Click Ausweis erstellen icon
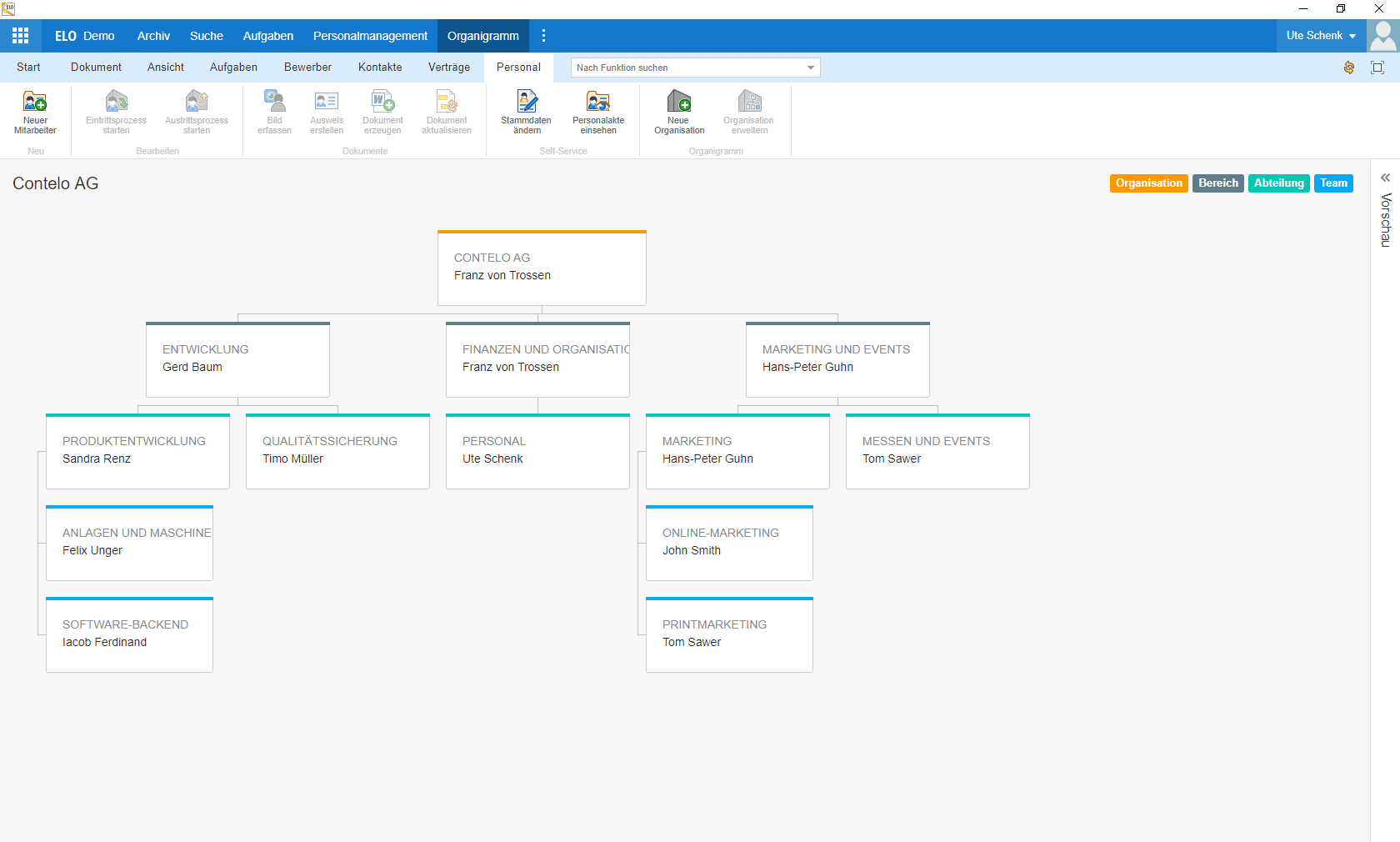This screenshot has height=842, width=1400. coord(327,113)
